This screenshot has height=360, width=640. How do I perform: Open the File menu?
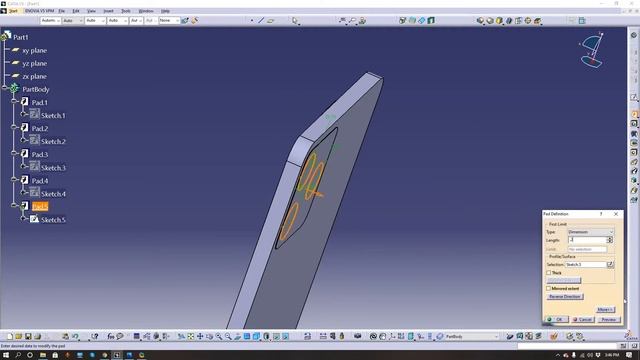[62, 11]
